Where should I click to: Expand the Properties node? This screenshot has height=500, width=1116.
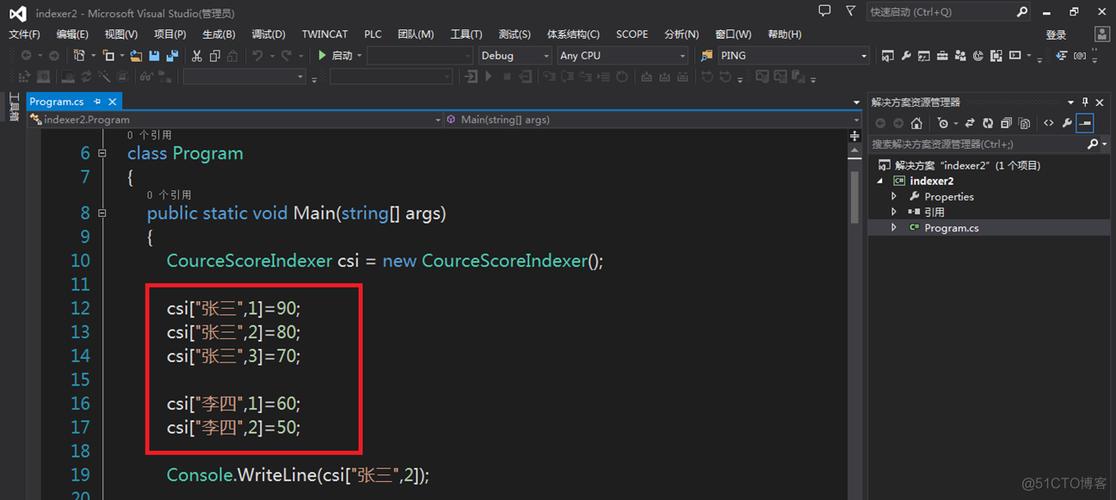(x=895, y=196)
